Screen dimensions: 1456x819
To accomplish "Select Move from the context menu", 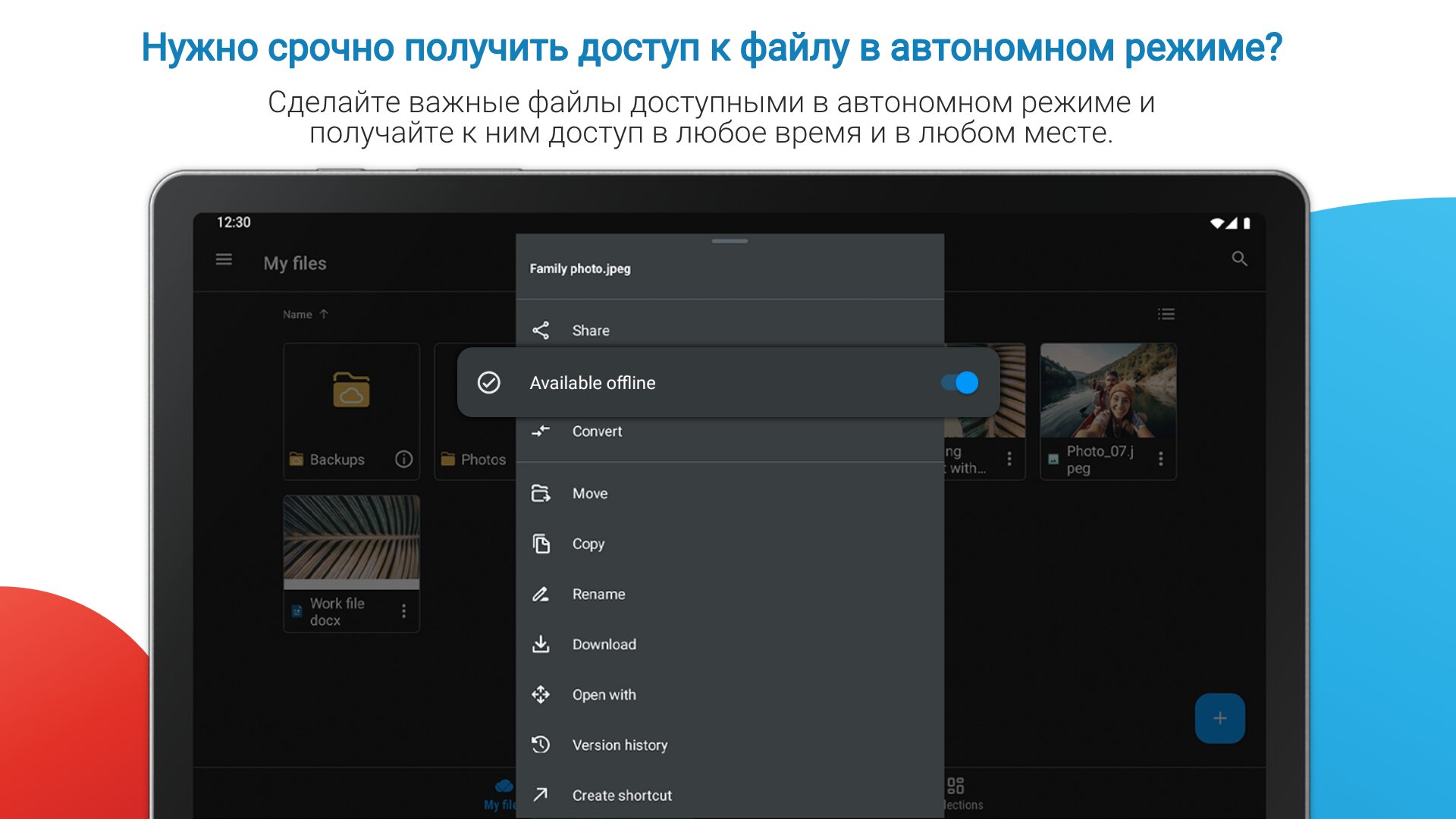I will coord(590,494).
